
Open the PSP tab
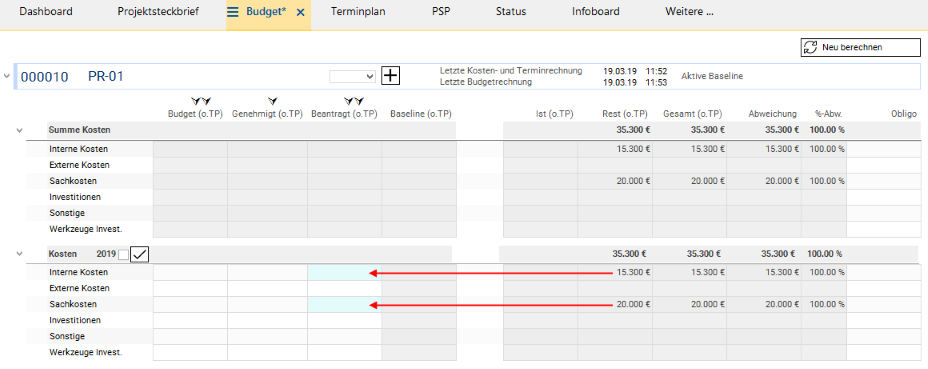(x=441, y=12)
